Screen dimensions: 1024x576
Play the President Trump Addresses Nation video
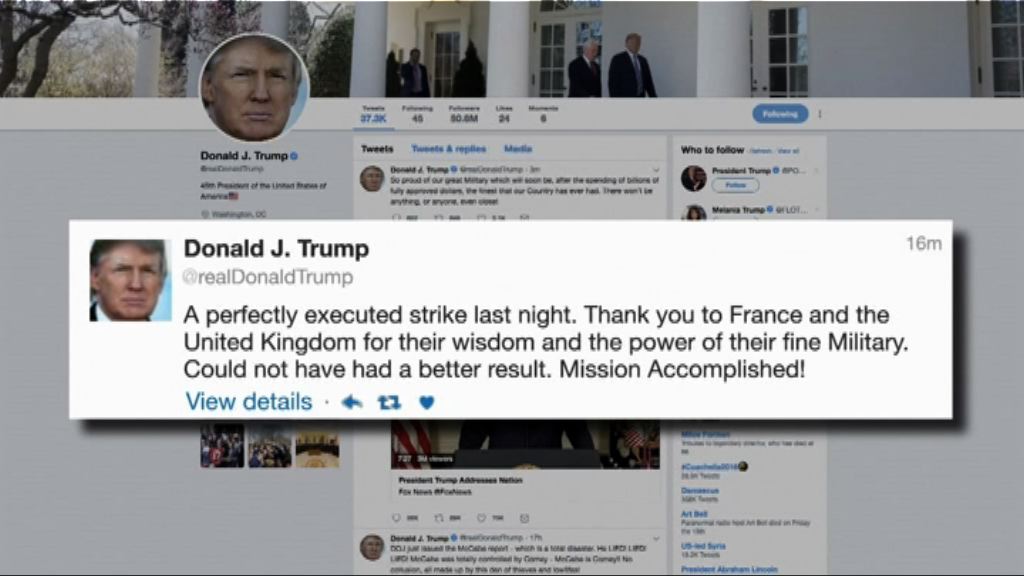[525, 445]
